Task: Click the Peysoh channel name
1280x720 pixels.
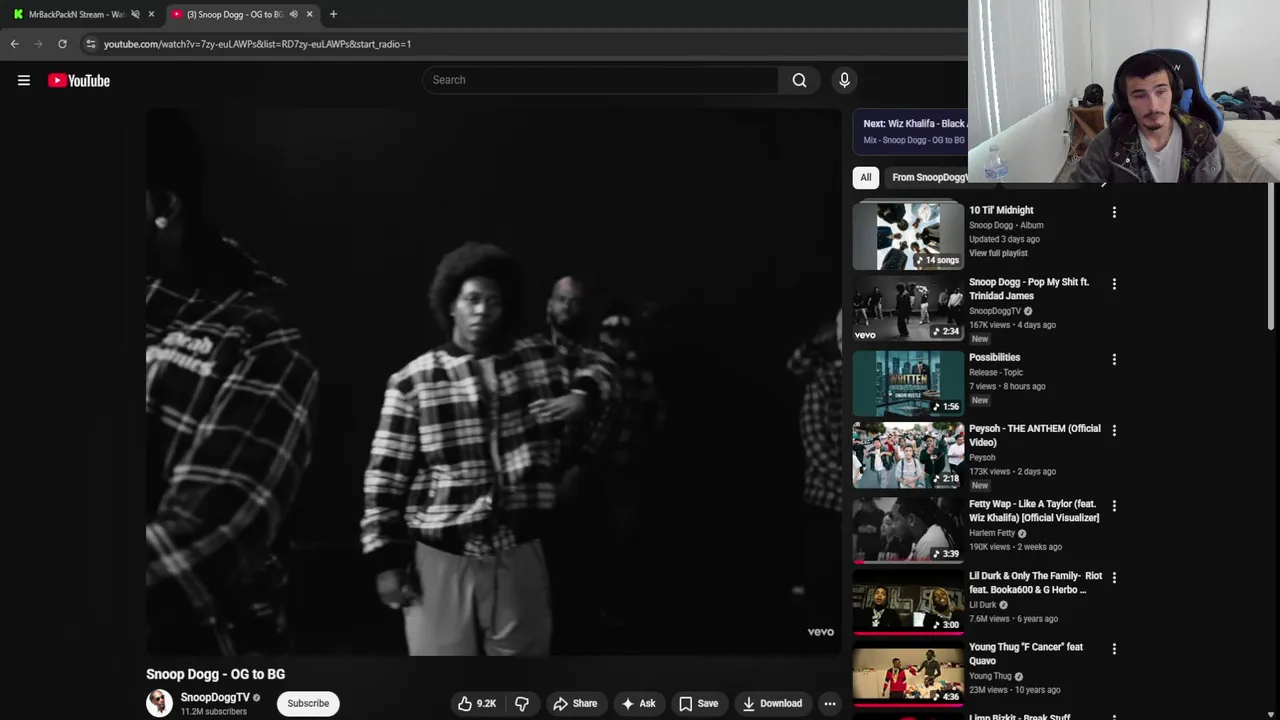Action: tap(982, 457)
